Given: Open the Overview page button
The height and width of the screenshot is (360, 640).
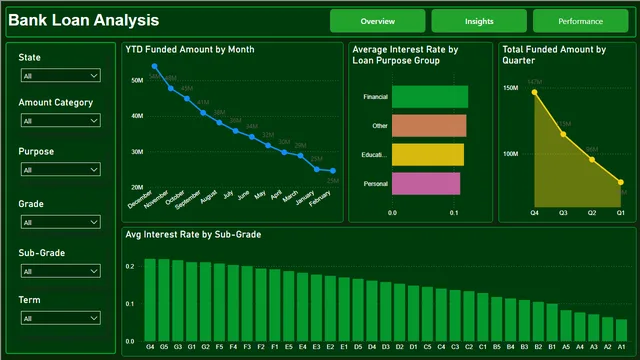Looking at the screenshot, I should point(378,21).
